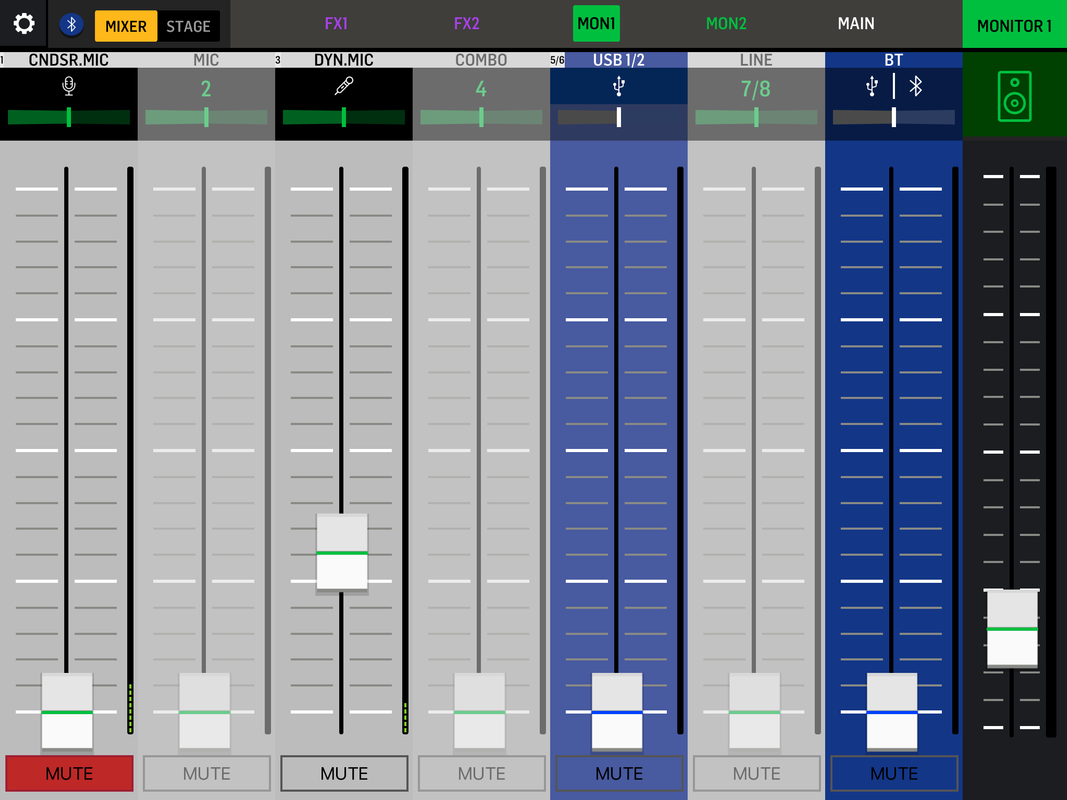Click the CNDSR.MIC level meter
The height and width of the screenshot is (800, 1067).
130,450
